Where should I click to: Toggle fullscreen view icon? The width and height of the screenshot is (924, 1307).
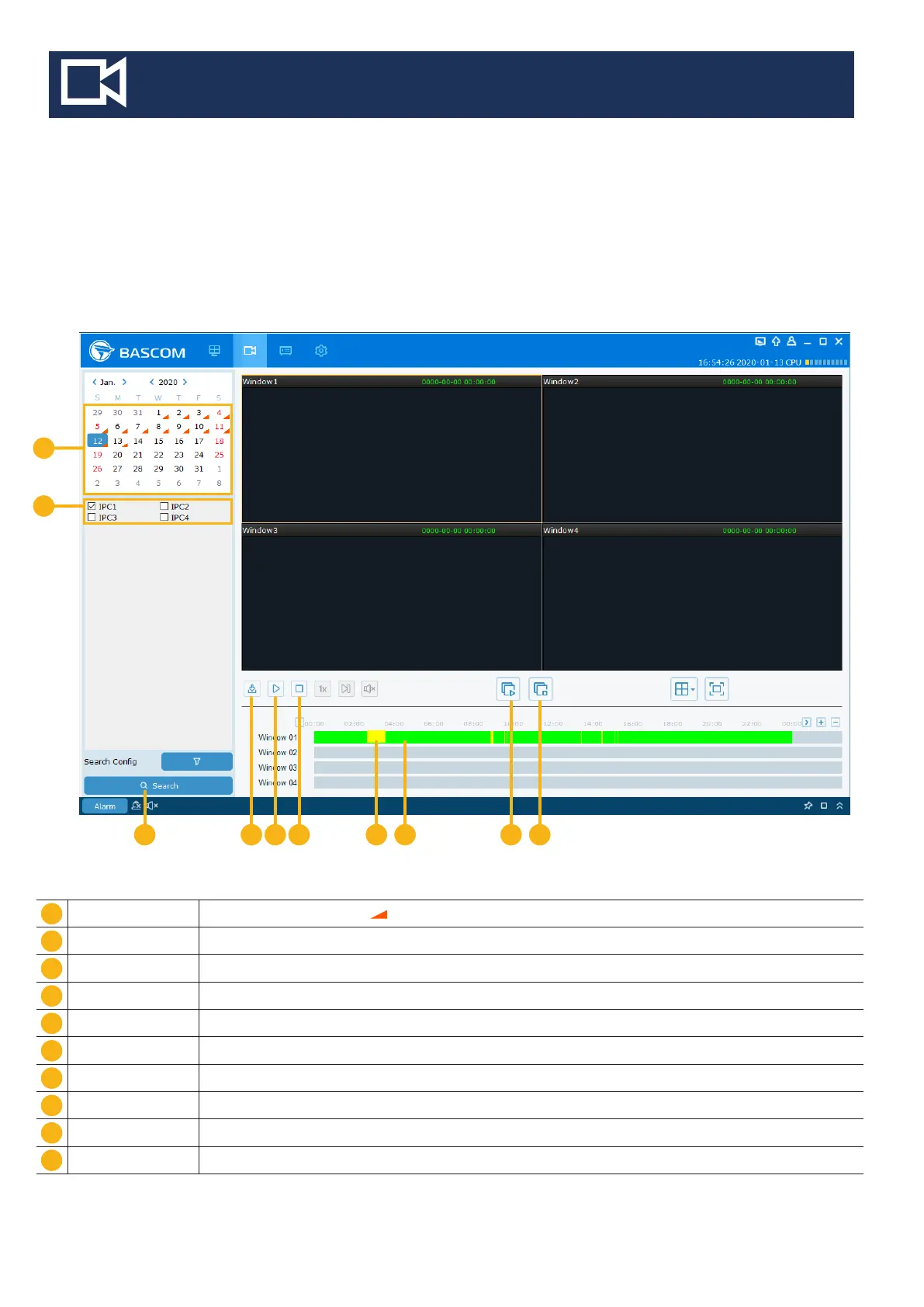717,689
